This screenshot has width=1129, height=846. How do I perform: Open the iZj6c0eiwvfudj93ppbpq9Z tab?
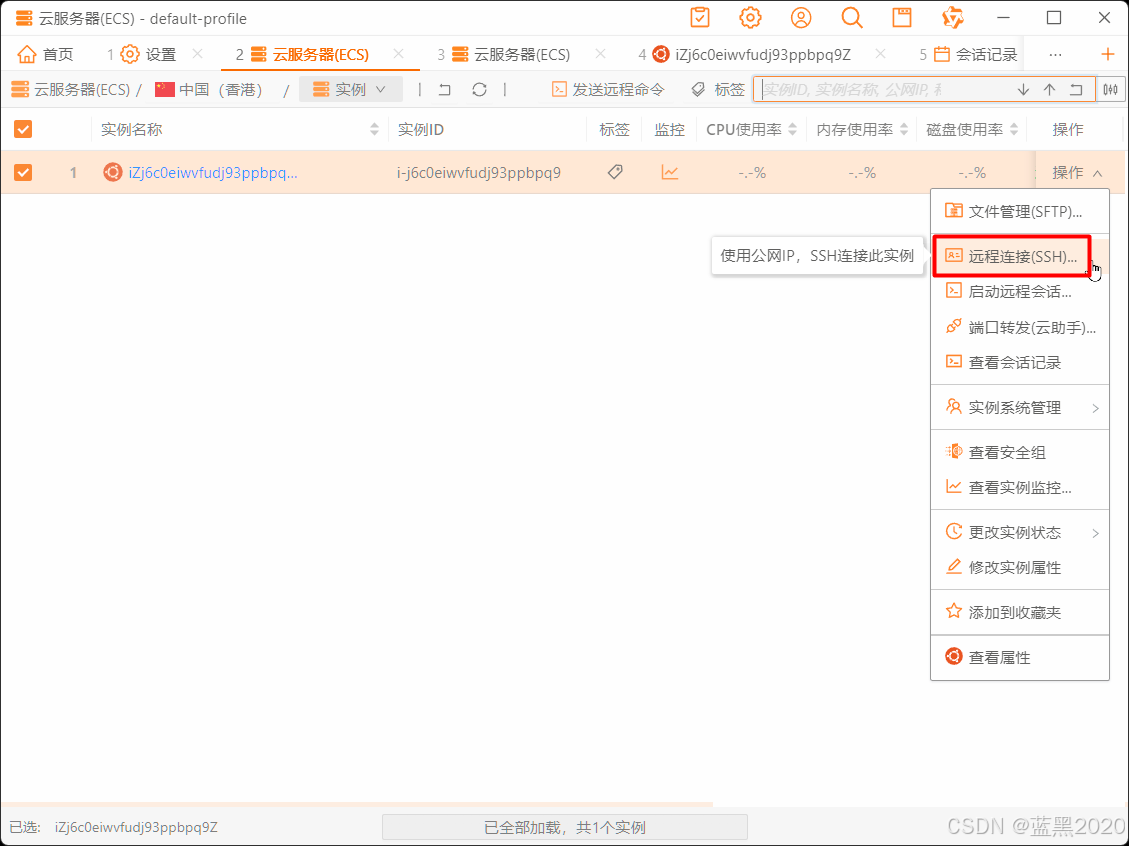pyautogui.click(x=745, y=54)
